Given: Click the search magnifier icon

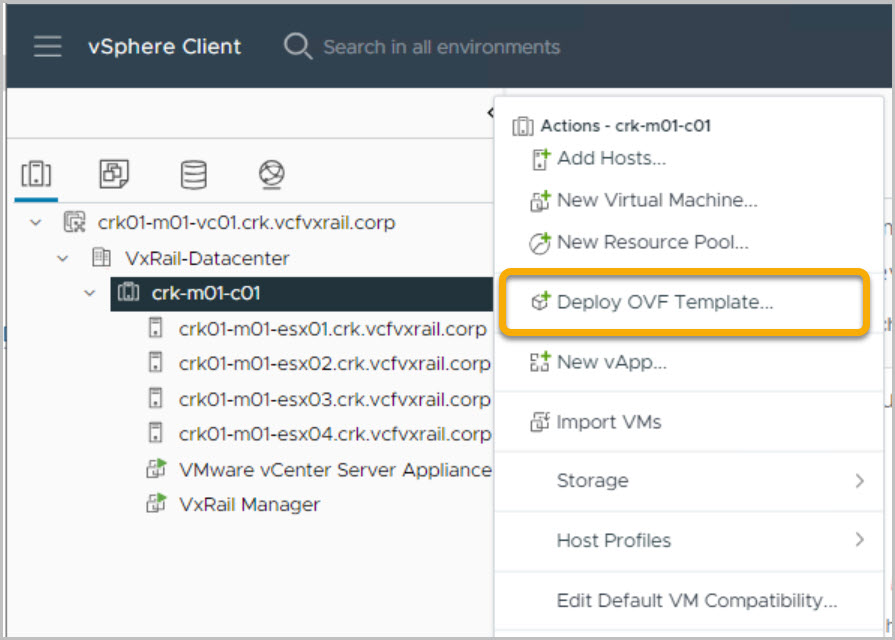Looking at the screenshot, I should pos(298,47).
